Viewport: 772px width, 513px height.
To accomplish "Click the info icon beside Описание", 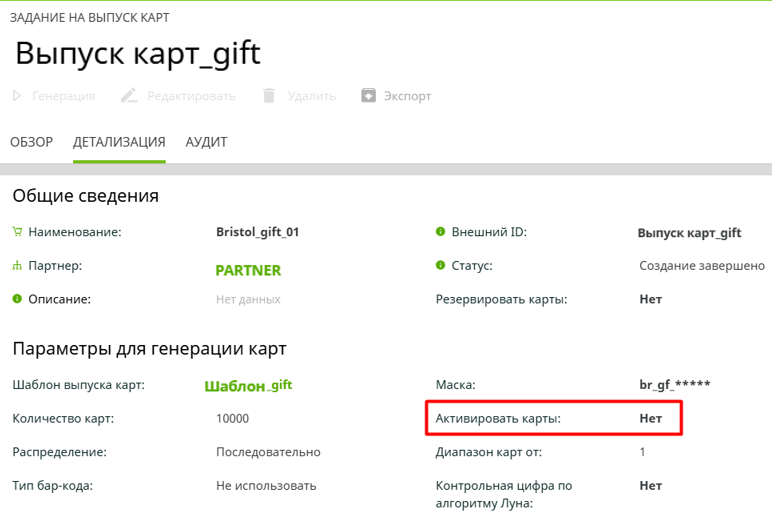I will (x=17, y=299).
